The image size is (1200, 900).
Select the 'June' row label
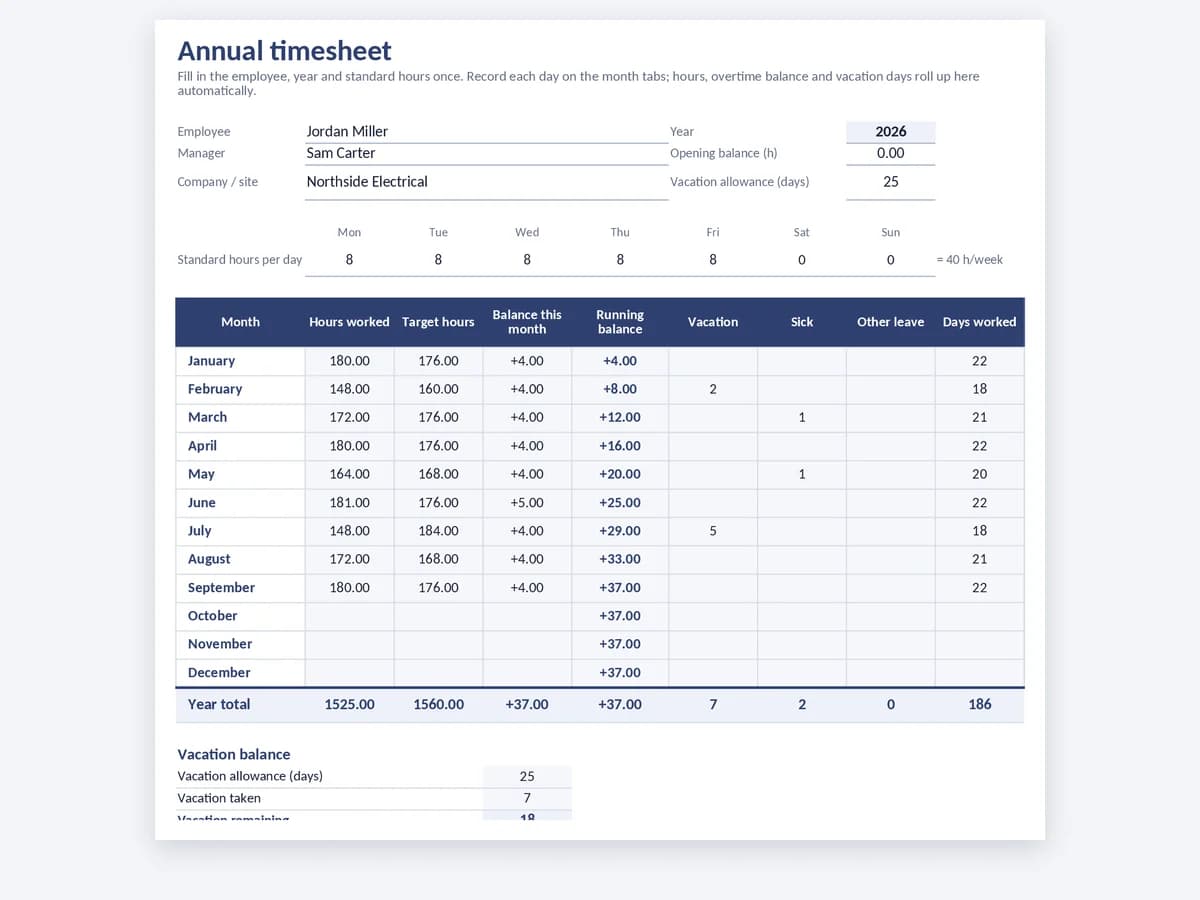coord(240,503)
